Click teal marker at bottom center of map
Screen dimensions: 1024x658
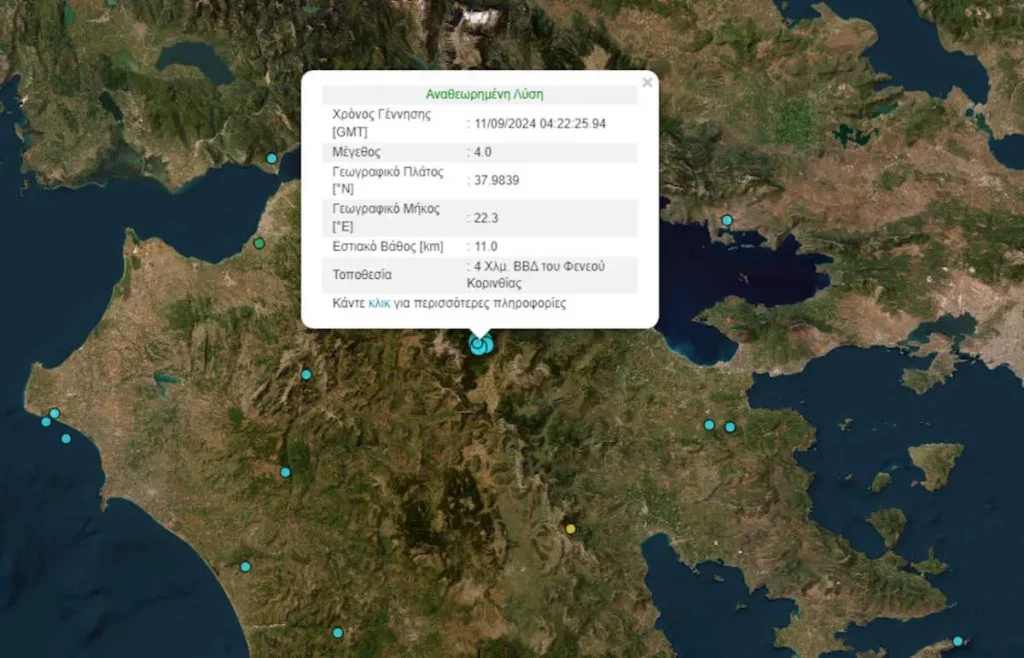pos(338,632)
